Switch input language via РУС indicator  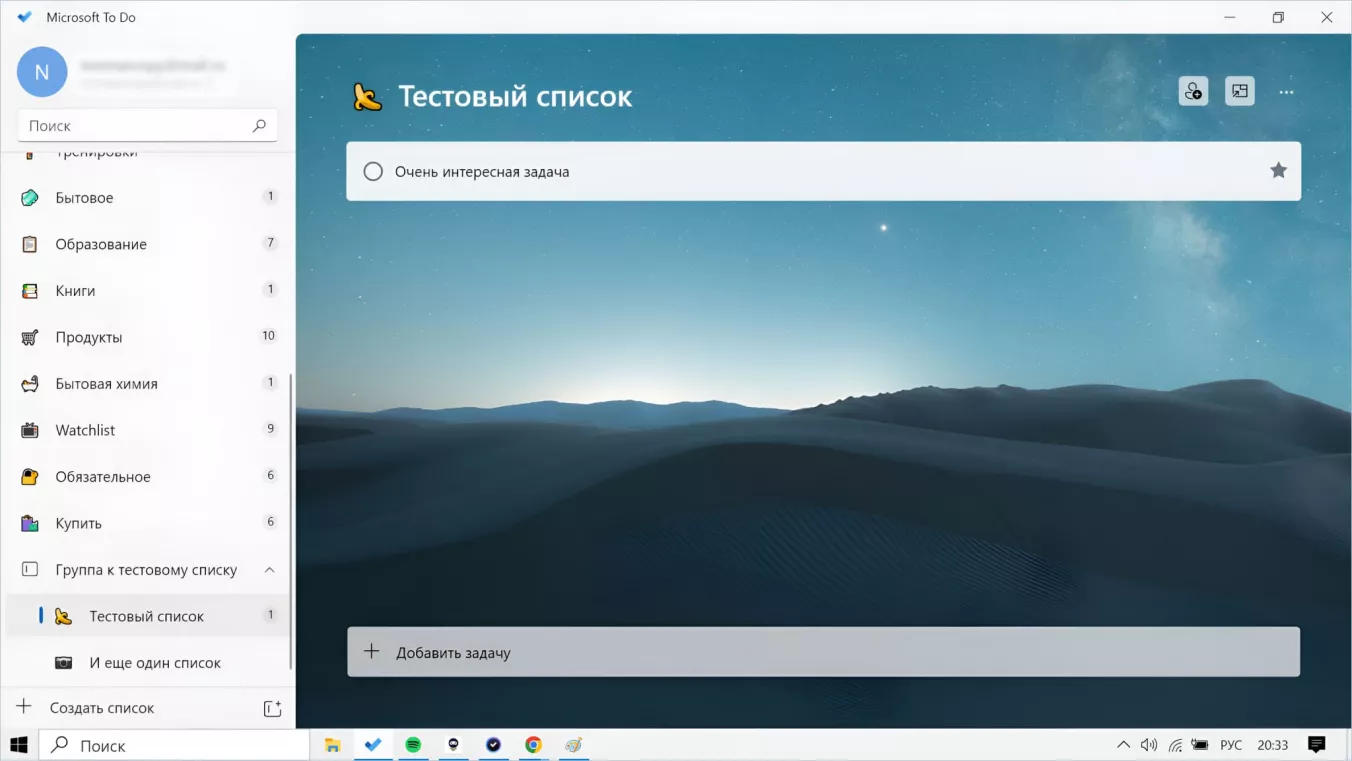pos(1231,745)
